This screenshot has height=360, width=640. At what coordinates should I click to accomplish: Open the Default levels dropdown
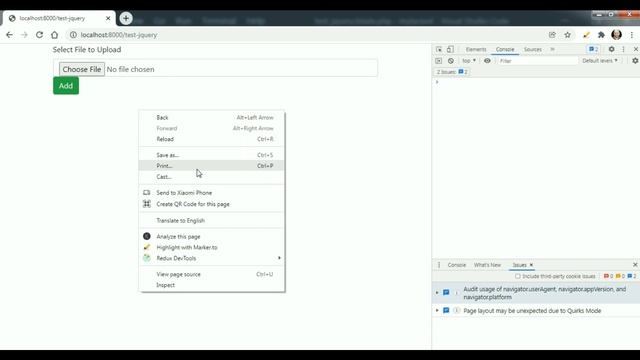coord(600,61)
